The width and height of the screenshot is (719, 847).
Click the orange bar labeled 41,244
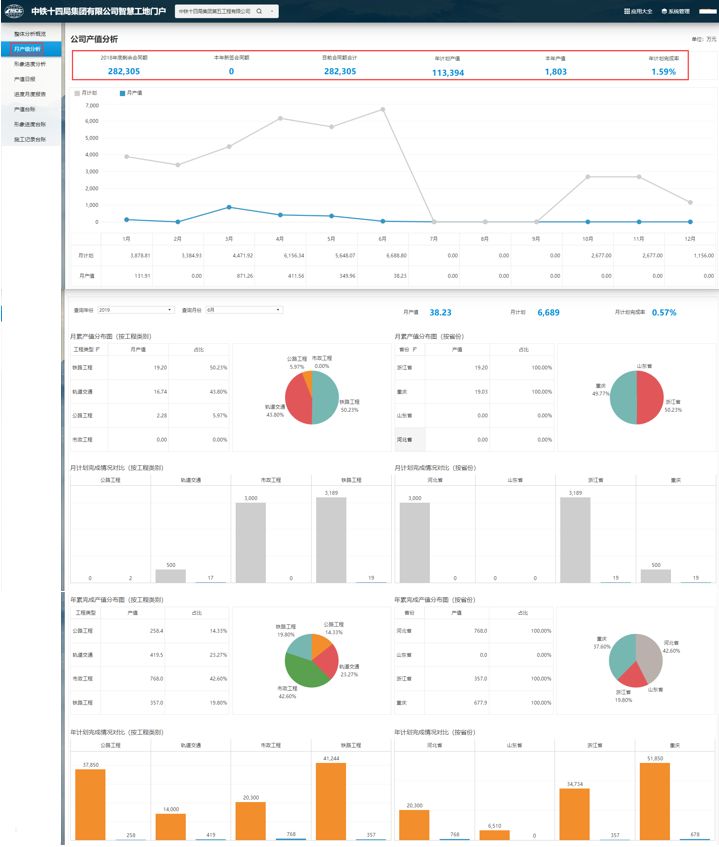coord(331,802)
